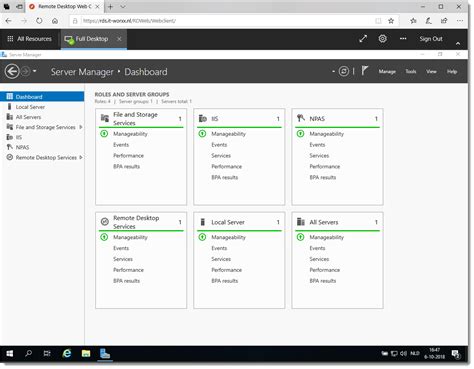Open Services in the NPAS tile
The height and width of the screenshot is (369, 474).
pos(319,156)
